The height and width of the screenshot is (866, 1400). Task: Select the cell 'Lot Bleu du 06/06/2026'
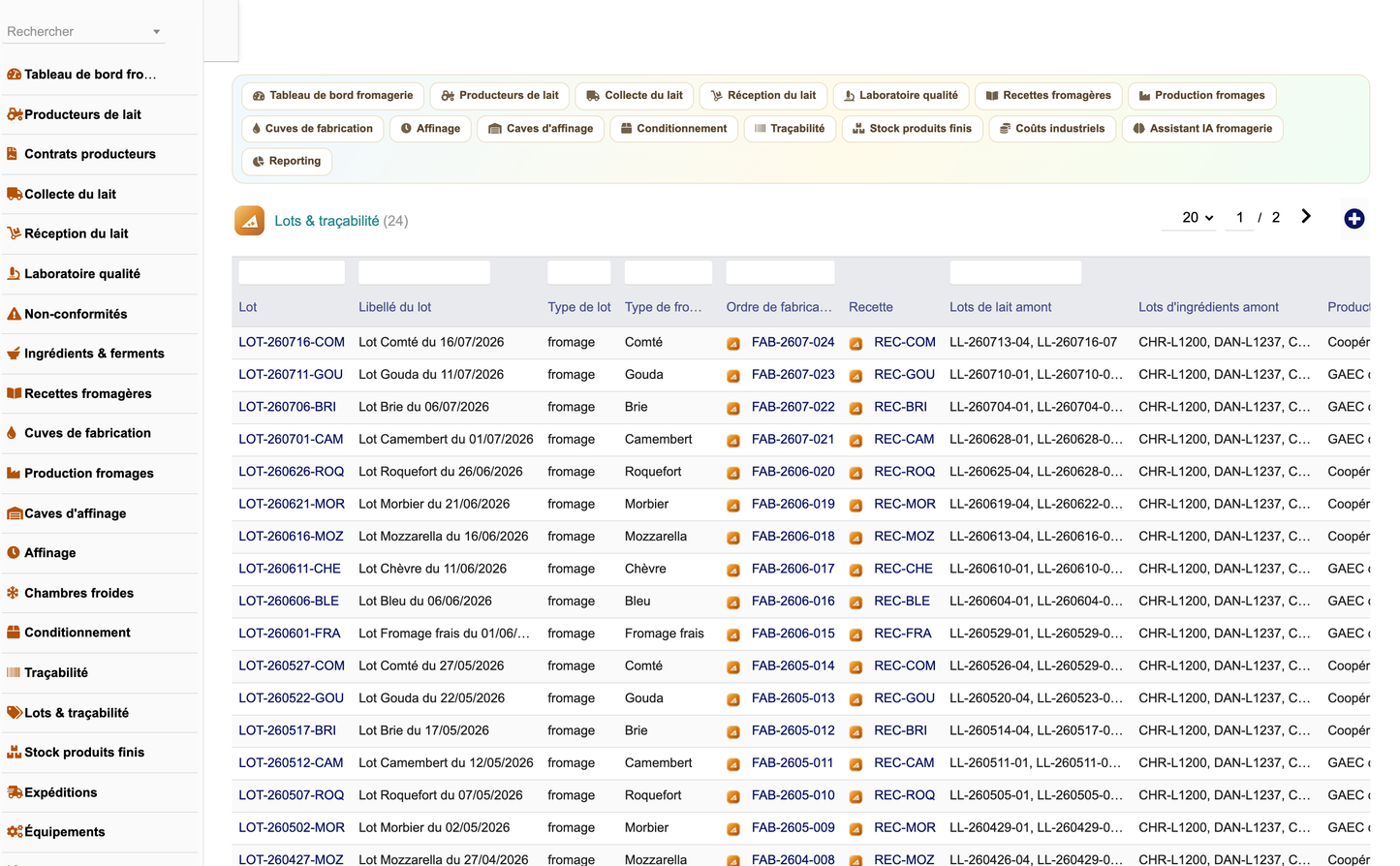coord(425,602)
